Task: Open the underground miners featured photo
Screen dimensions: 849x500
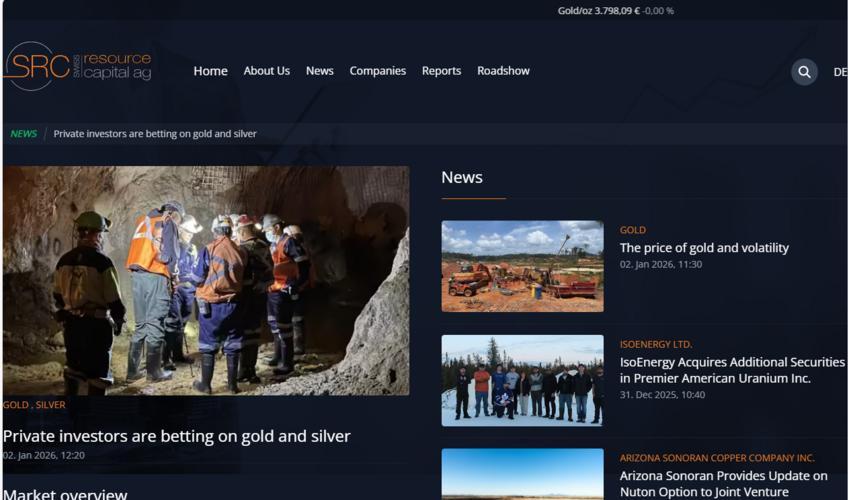Action: click(206, 281)
